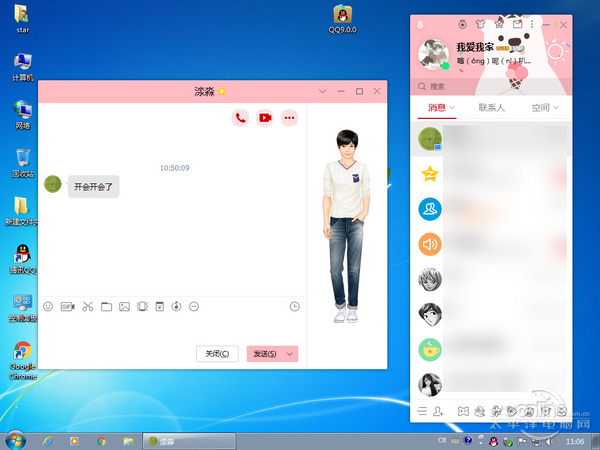Click the add friend icon at QQ panel bottom
The height and width of the screenshot is (450, 600).
coord(438,411)
